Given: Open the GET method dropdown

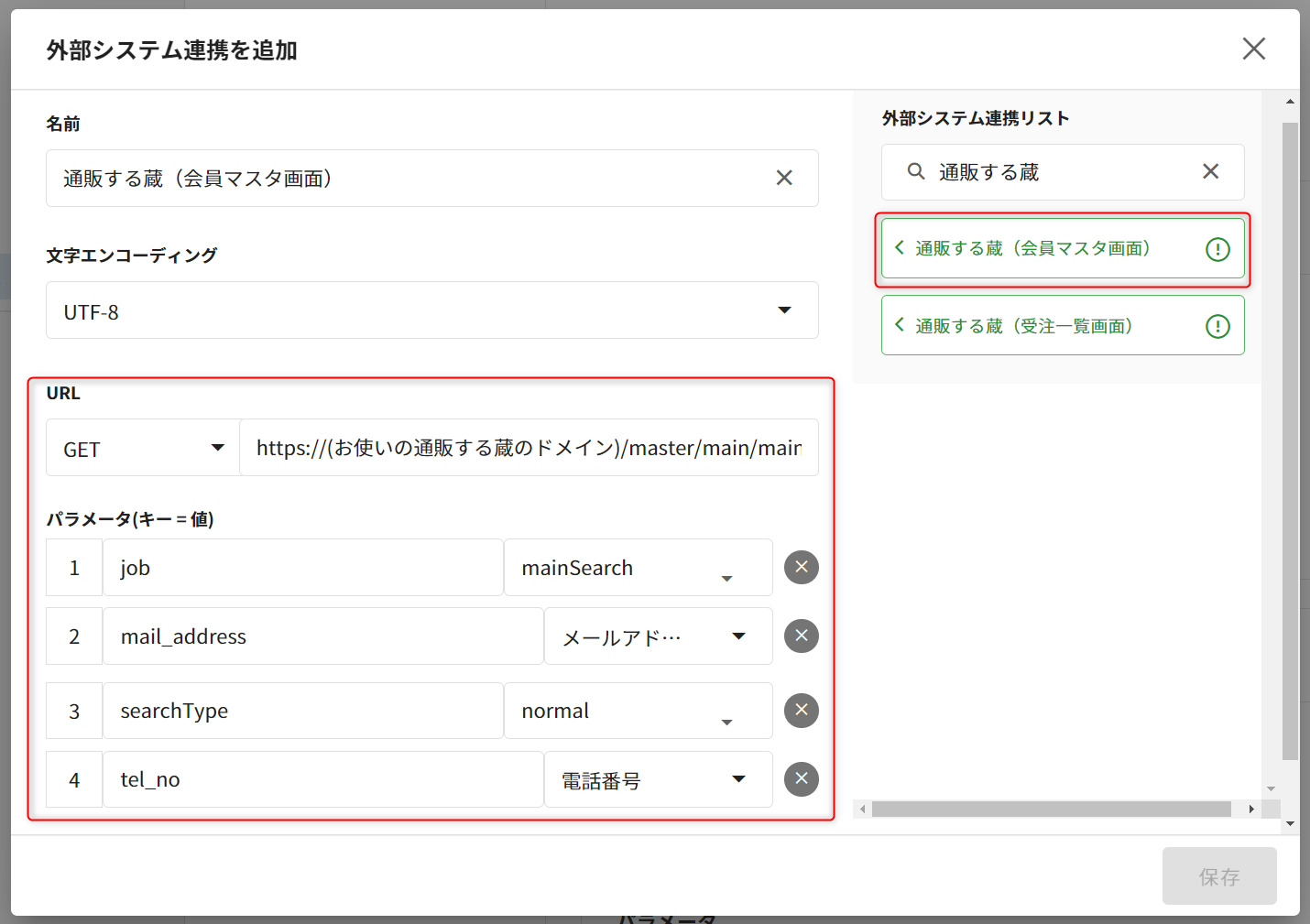Looking at the screenshot, I should tap(217, 448).
